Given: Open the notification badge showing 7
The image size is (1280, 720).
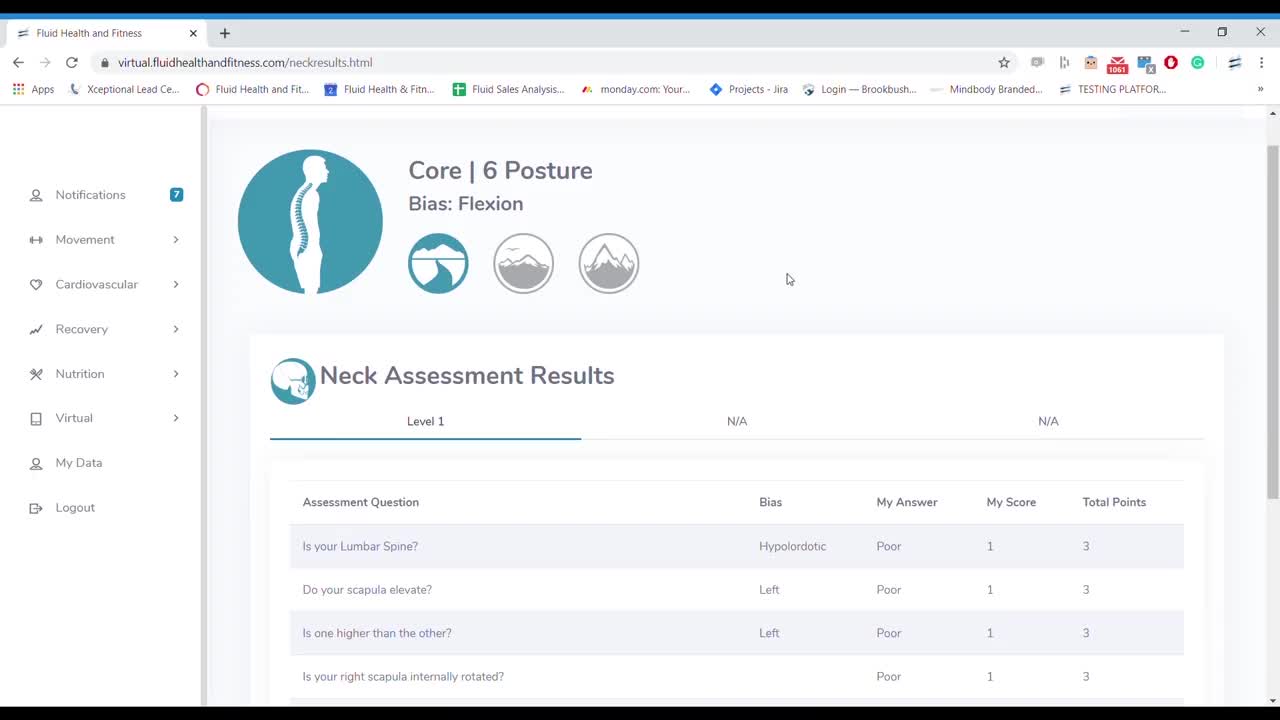Looking at the screenshot, I should (176, 194).
